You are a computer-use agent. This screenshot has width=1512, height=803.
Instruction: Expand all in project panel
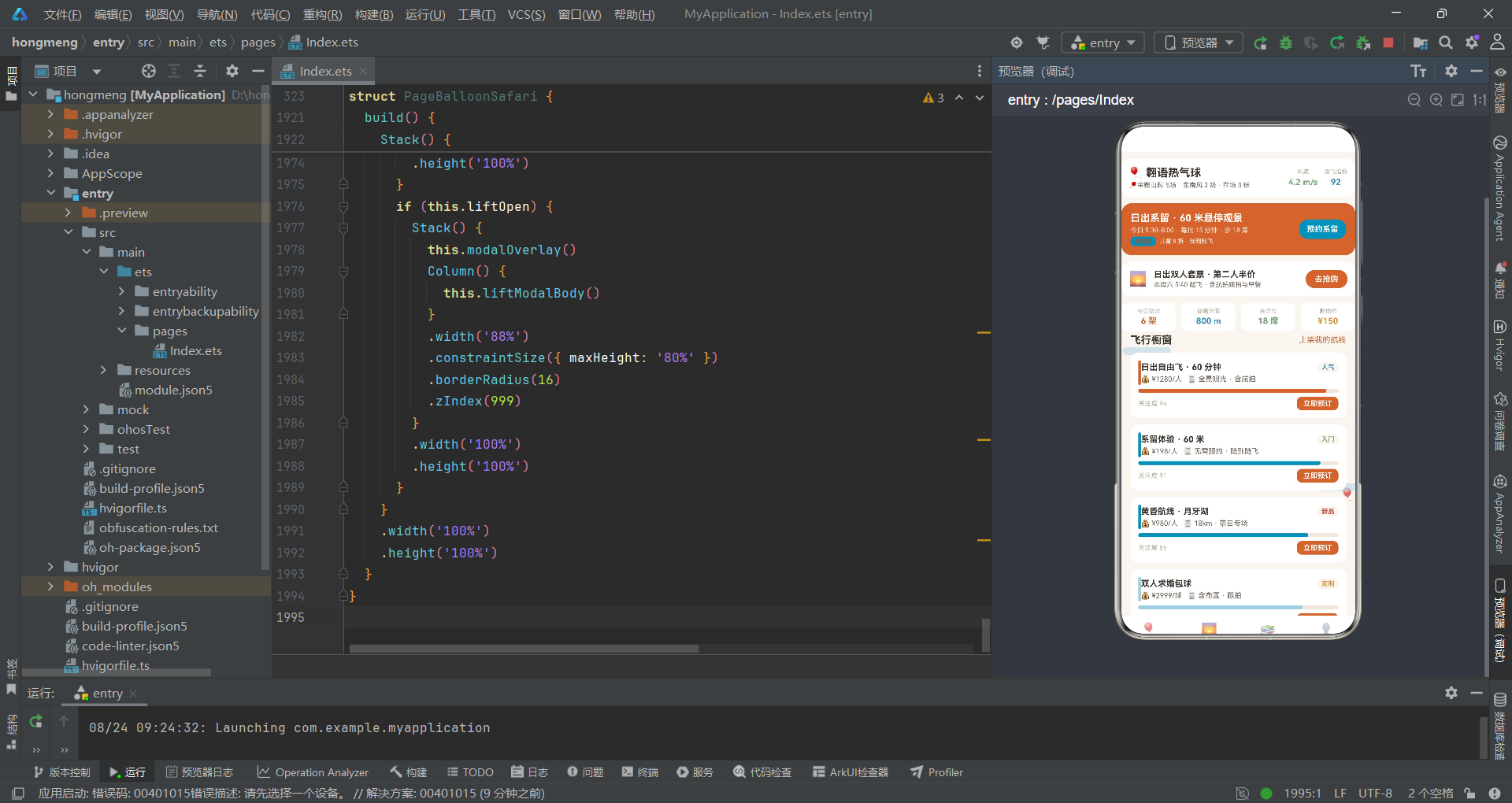tap(174, 71)
